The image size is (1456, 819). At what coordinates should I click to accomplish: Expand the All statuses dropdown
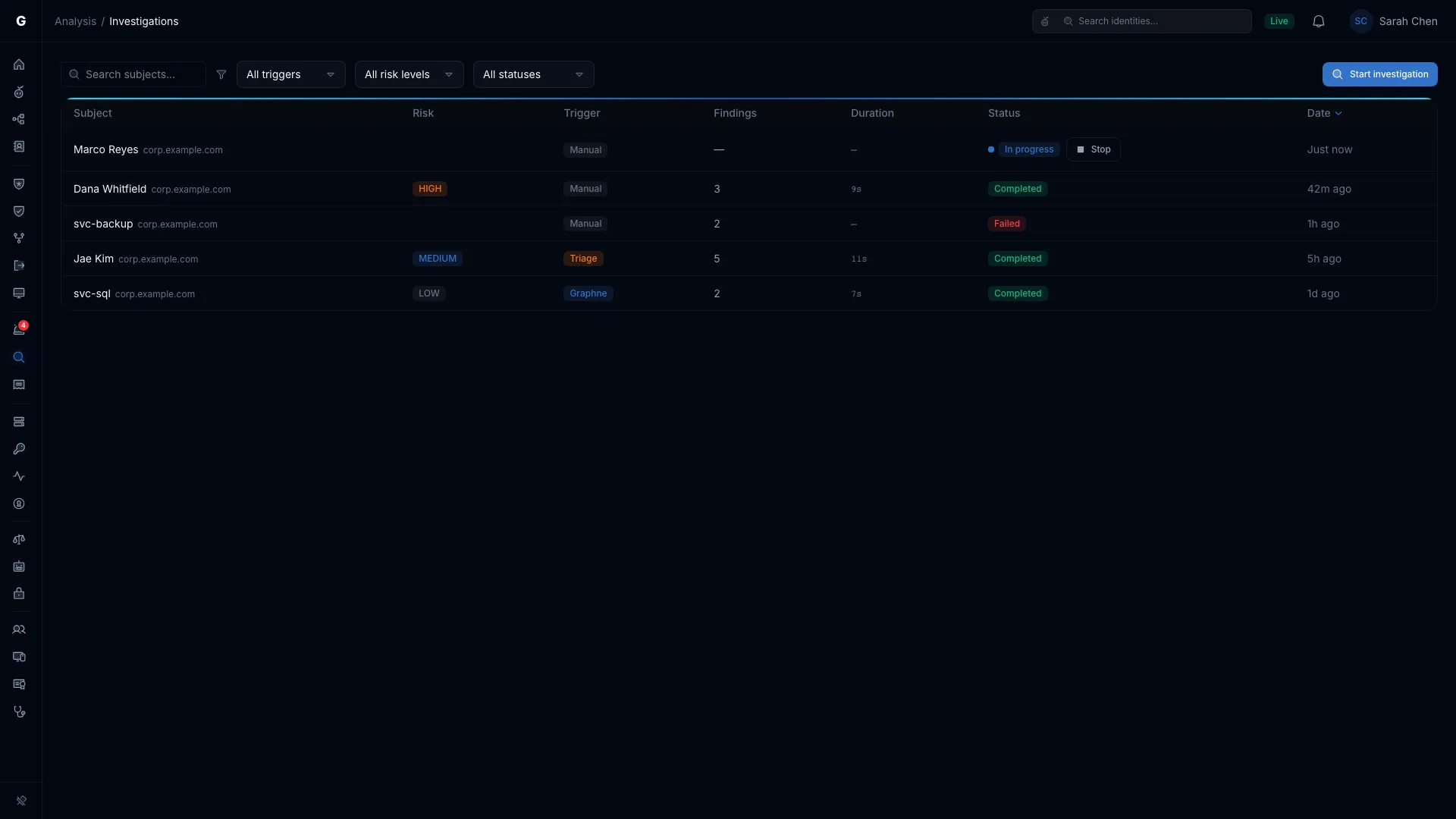pyautogui.click(x=534, y=74)
